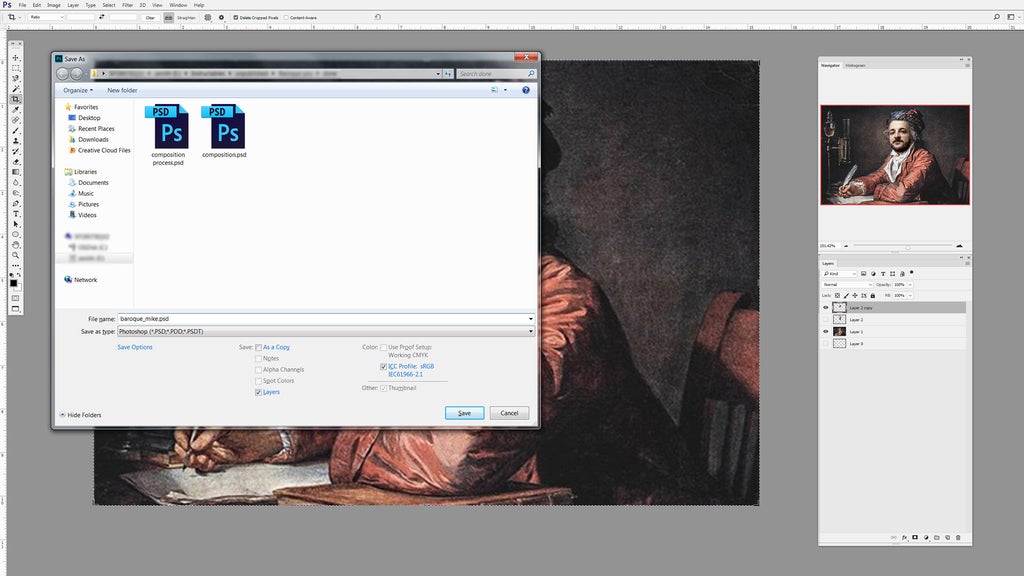The image size is (1024, 576).
Task: Select the Clone Stamp tool
Action: click(16, 141)
